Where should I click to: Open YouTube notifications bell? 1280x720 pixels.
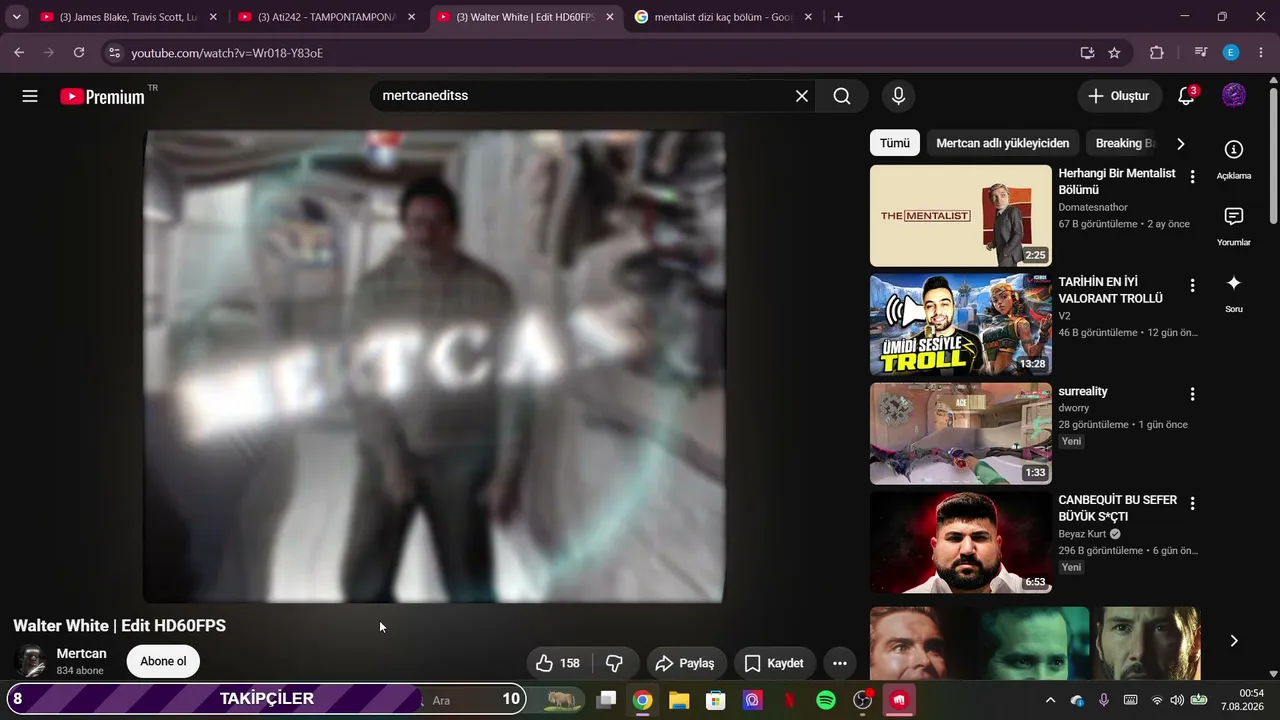tap(1186, 96)
